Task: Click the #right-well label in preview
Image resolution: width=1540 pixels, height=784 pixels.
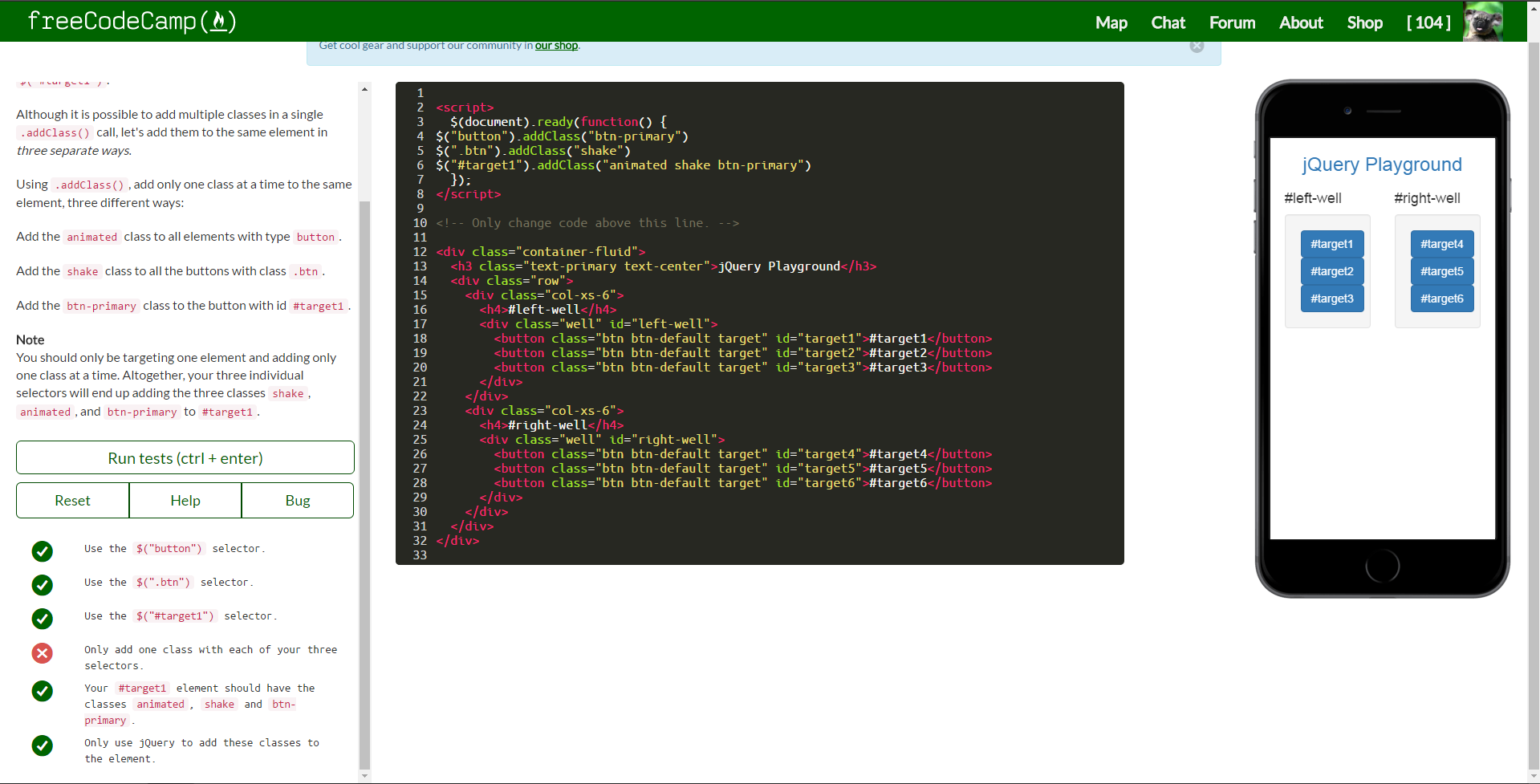Action: pyautogui.click(x=1427, y=198)
